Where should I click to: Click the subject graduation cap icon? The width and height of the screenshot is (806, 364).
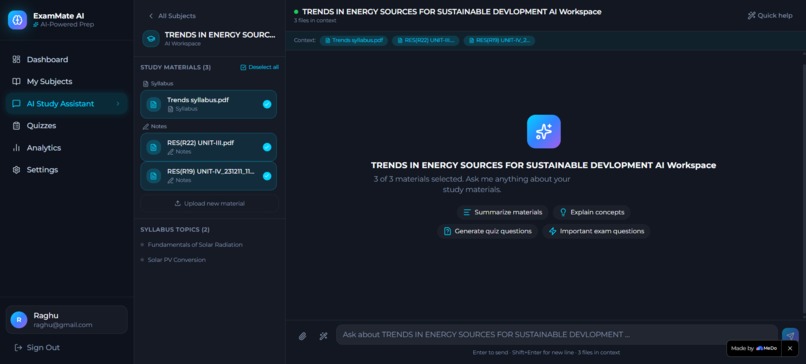[151, 39]
